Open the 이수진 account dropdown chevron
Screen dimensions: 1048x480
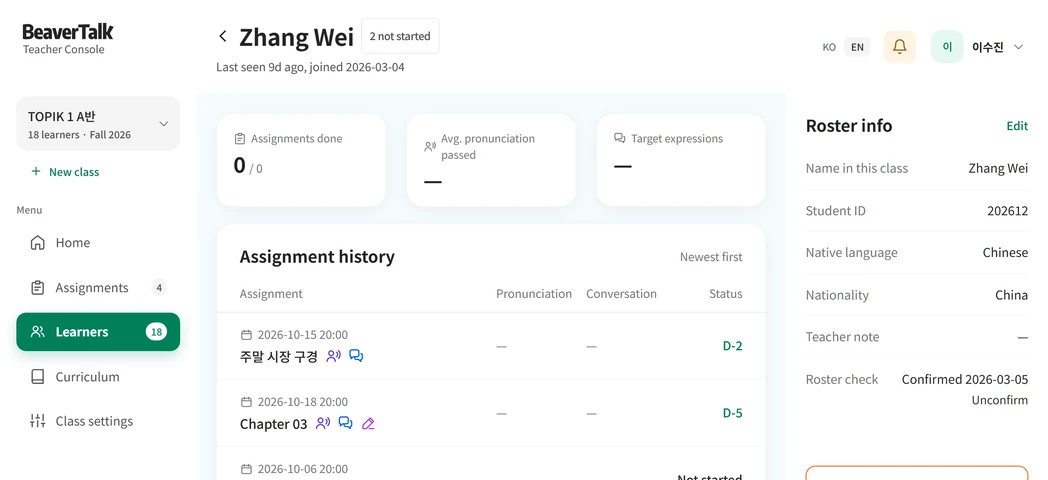tap(1019, 47)
